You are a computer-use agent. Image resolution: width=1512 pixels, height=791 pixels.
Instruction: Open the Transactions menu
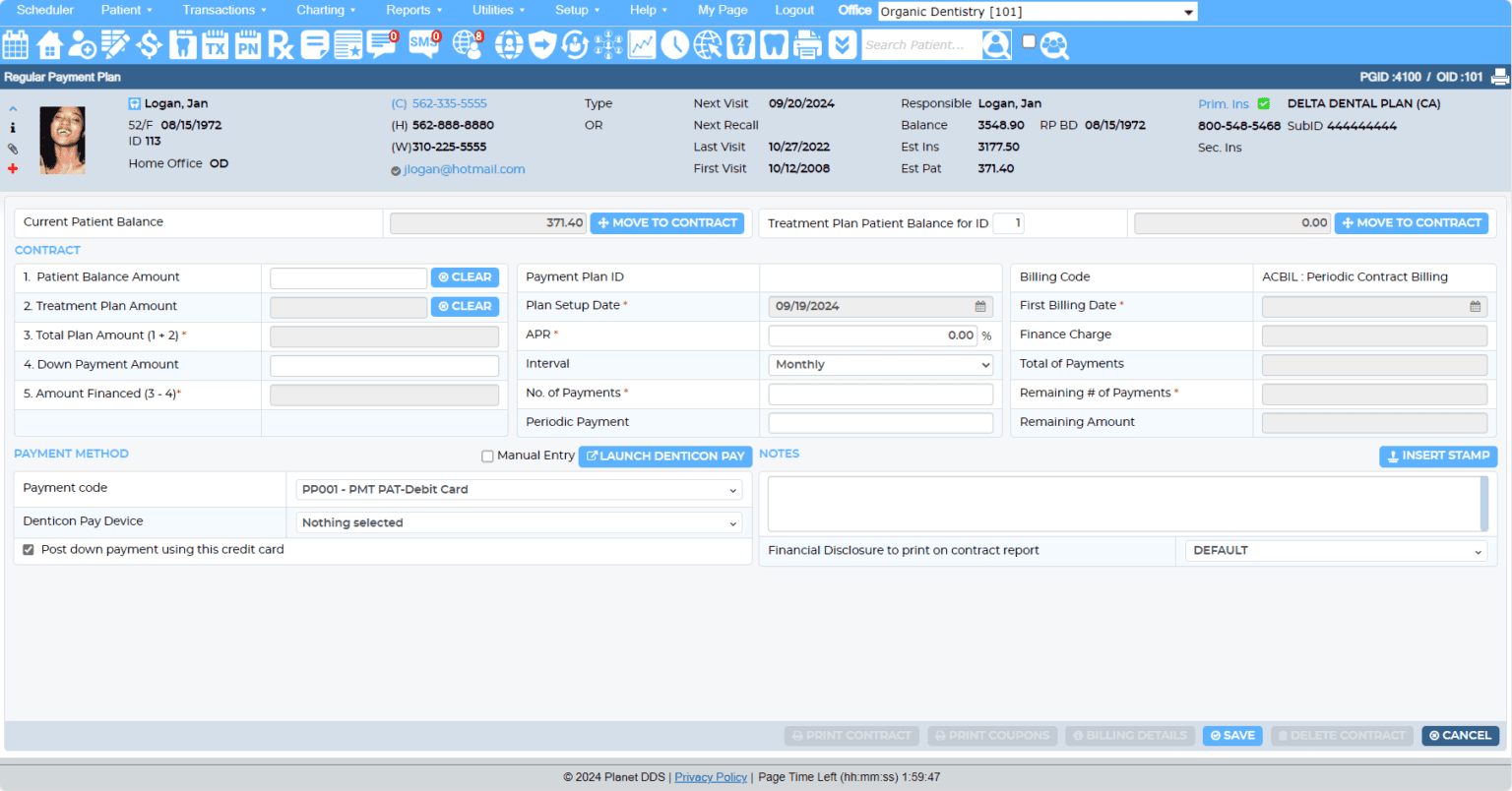[219, 10]
